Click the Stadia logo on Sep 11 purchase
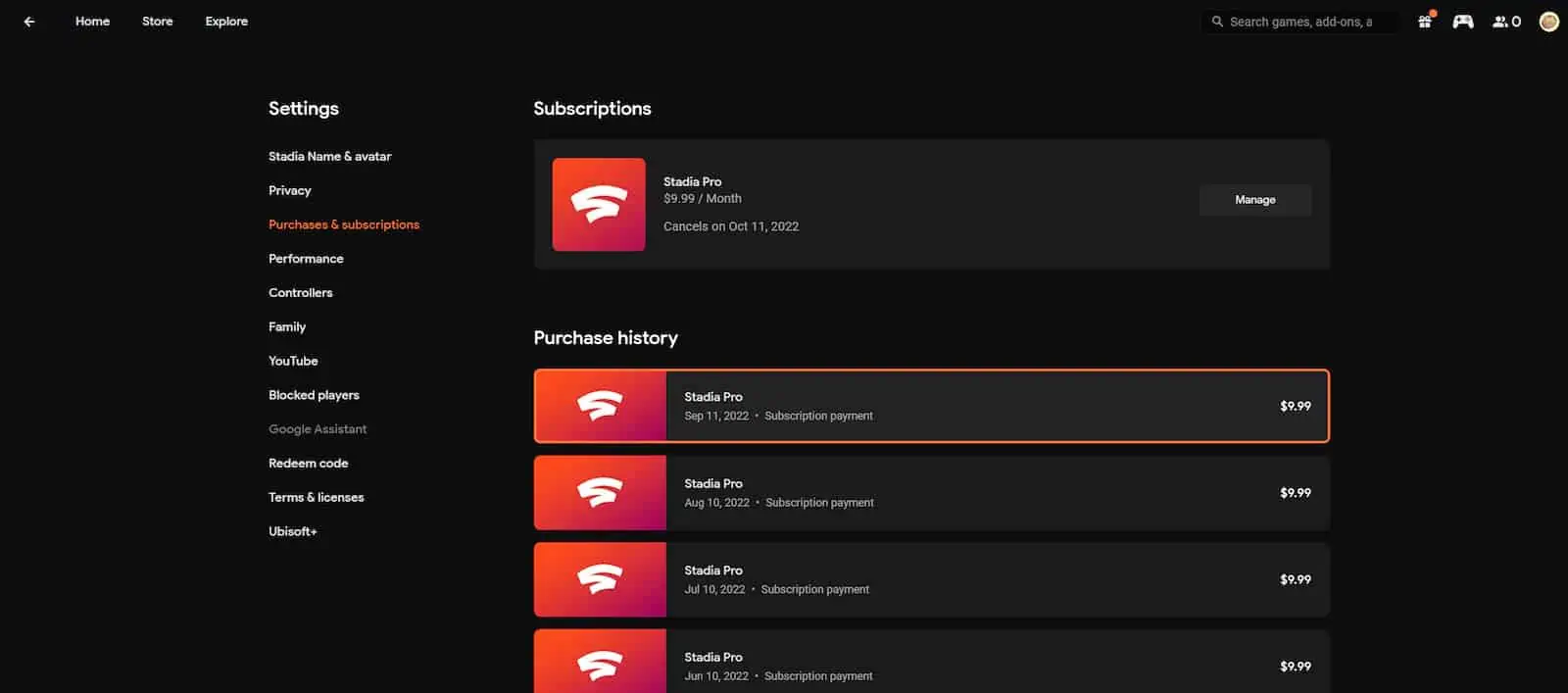 [601, 406]
